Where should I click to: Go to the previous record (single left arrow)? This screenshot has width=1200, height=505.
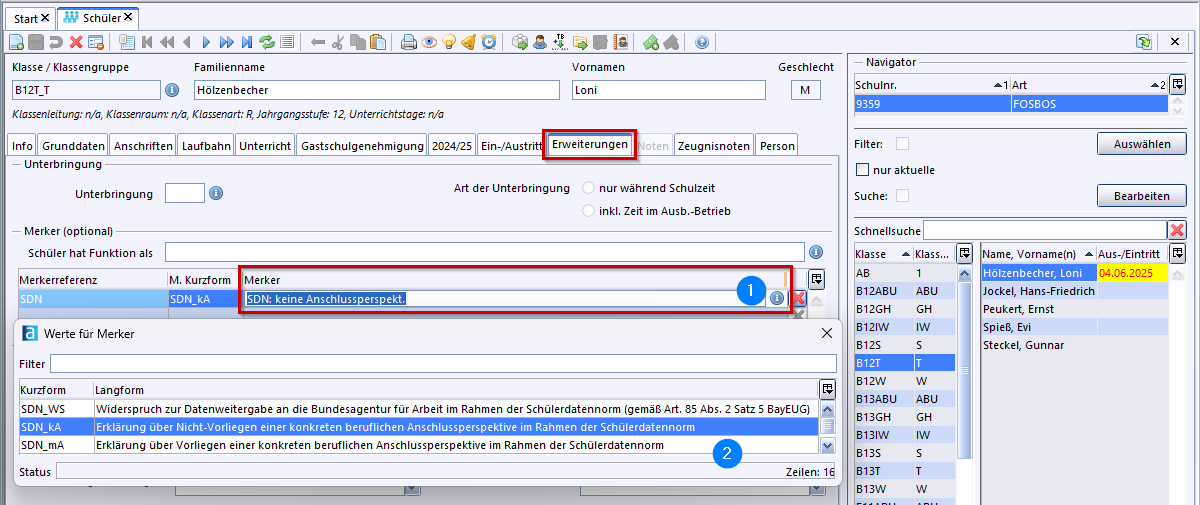pyautogui.click(x=186, y=42)
